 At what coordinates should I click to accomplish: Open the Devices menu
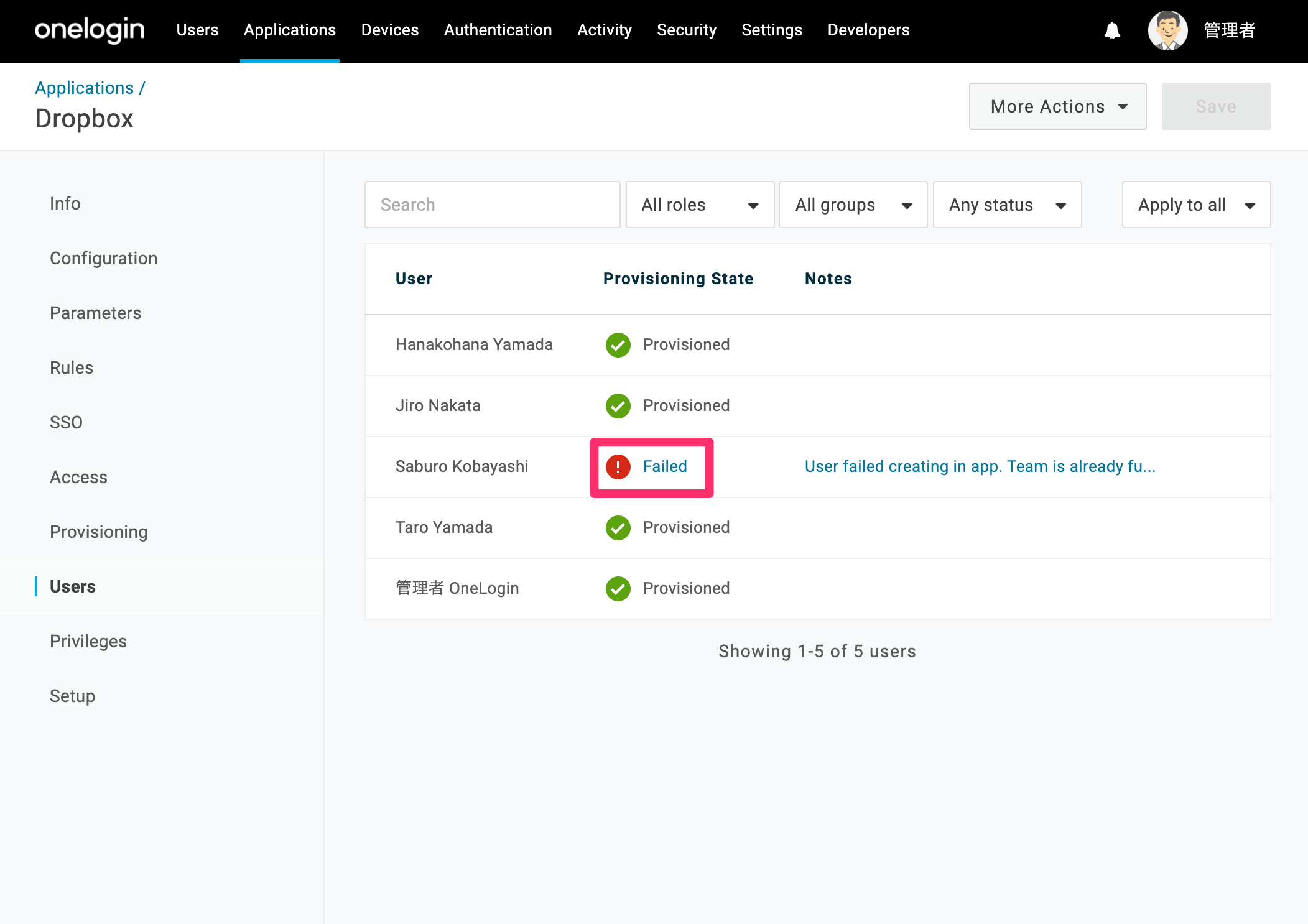pyautogui.click(x=390, y=30)
